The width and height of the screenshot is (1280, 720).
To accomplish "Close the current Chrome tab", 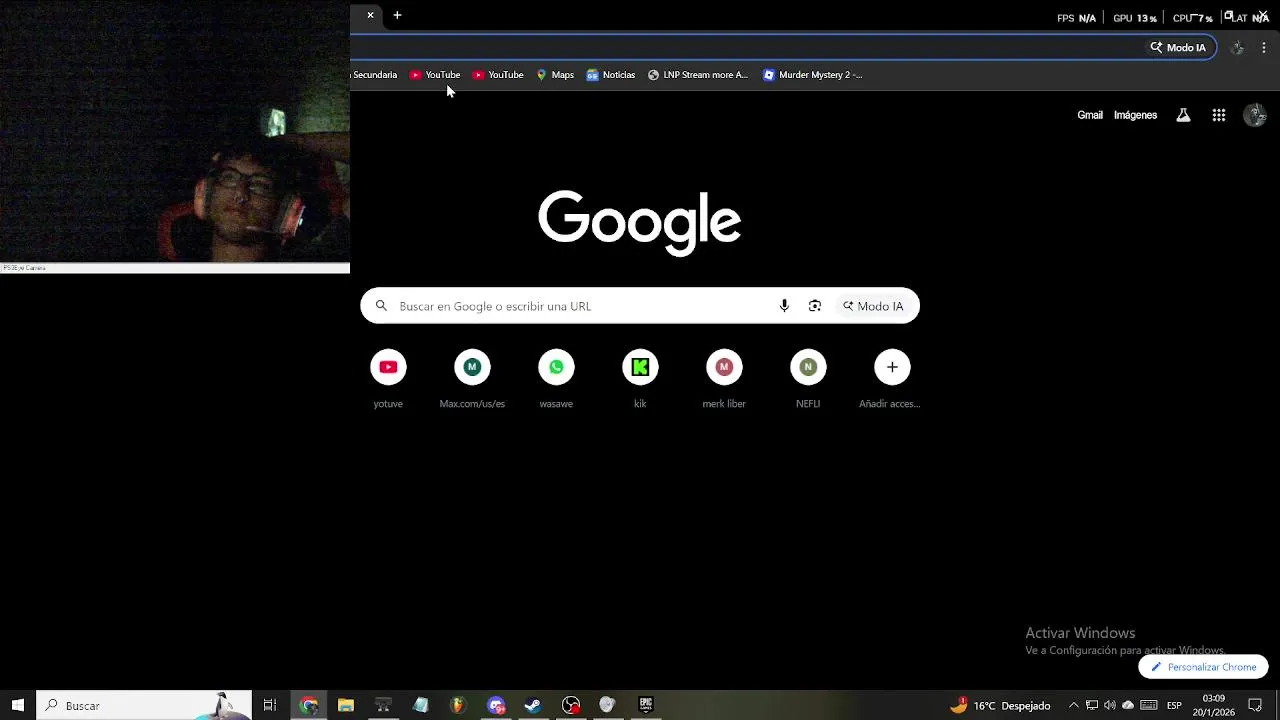I will click(370, 15).
